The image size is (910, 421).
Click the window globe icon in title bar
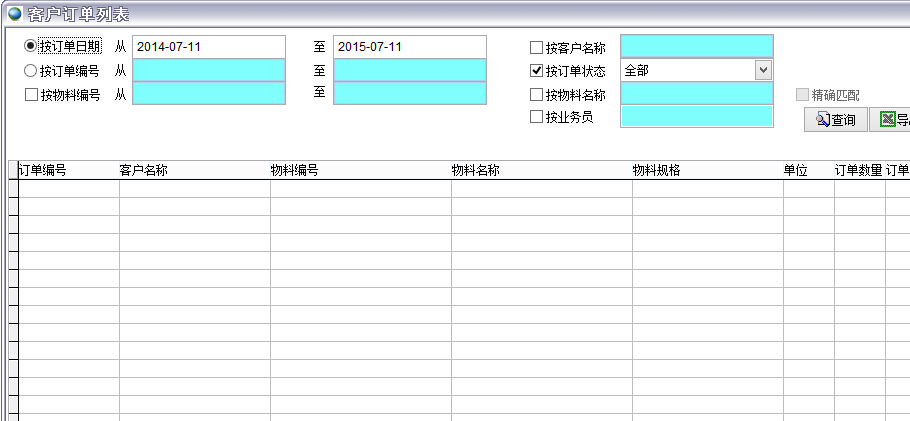coord(14,14)
